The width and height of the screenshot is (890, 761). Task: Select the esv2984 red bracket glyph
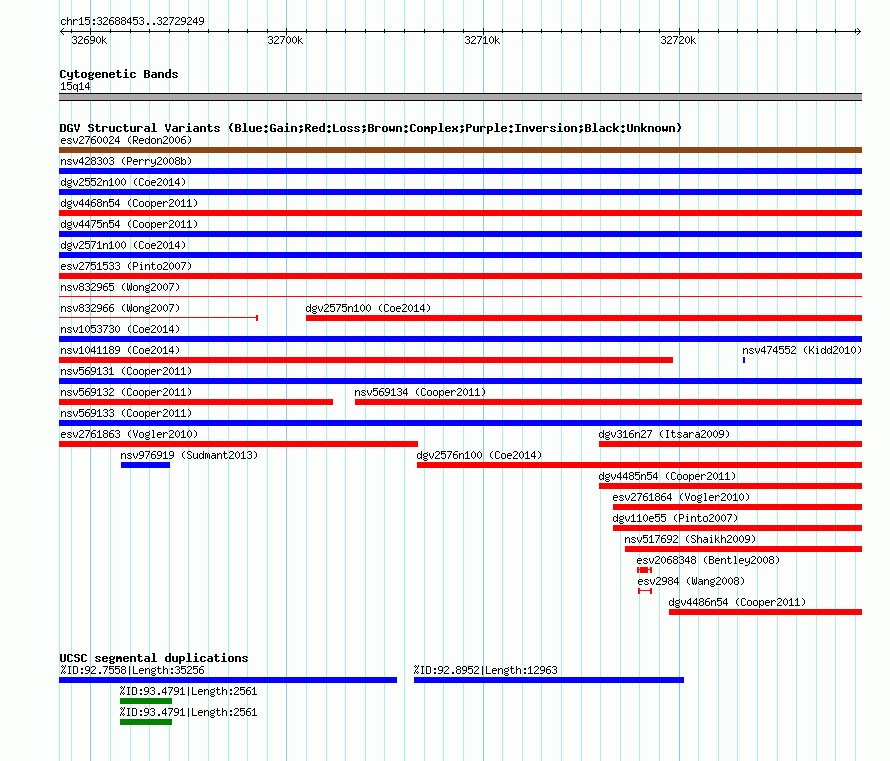click(645, 591)
